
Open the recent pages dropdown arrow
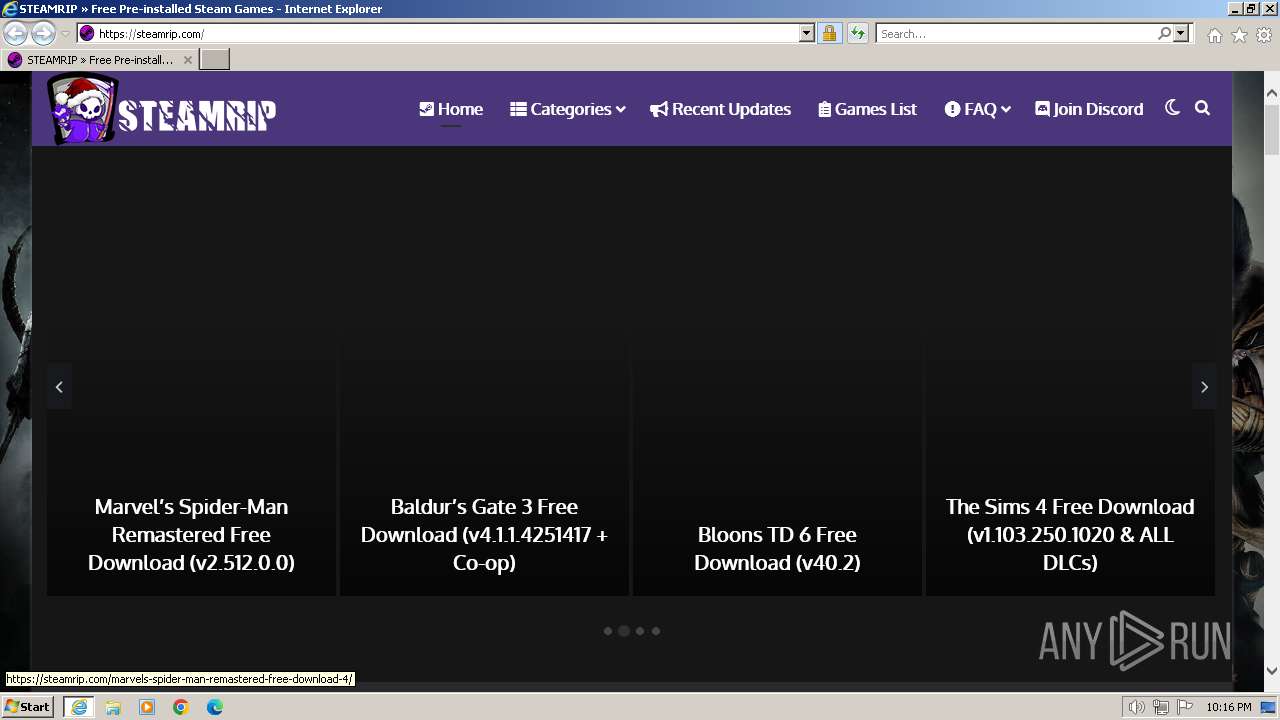66,34
